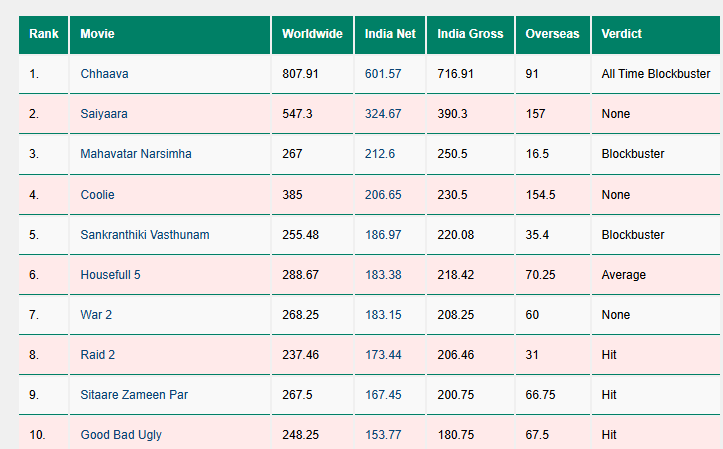Select overseas value 70.25
The height and width of the screenshot is (449, 723).
coord(540,275)
